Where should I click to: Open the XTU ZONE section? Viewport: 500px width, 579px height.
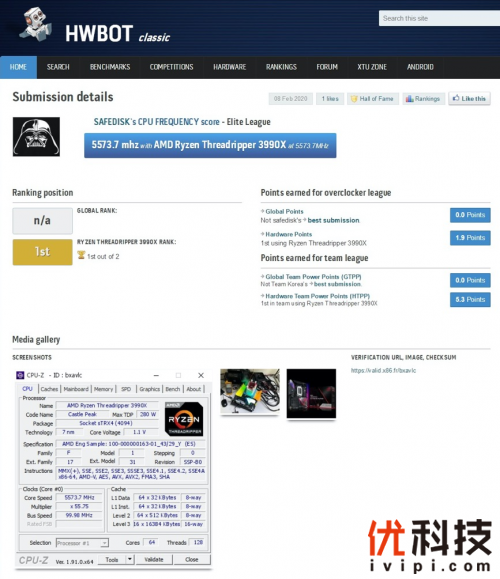tap(372, 67)
